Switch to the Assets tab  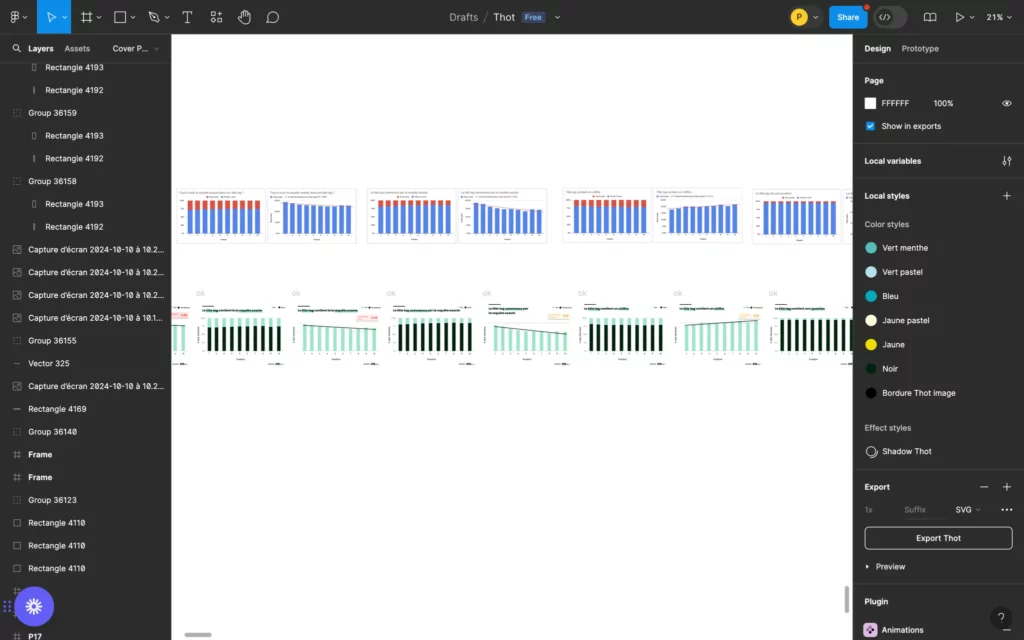pyautogui.click(x=77, y=48)
